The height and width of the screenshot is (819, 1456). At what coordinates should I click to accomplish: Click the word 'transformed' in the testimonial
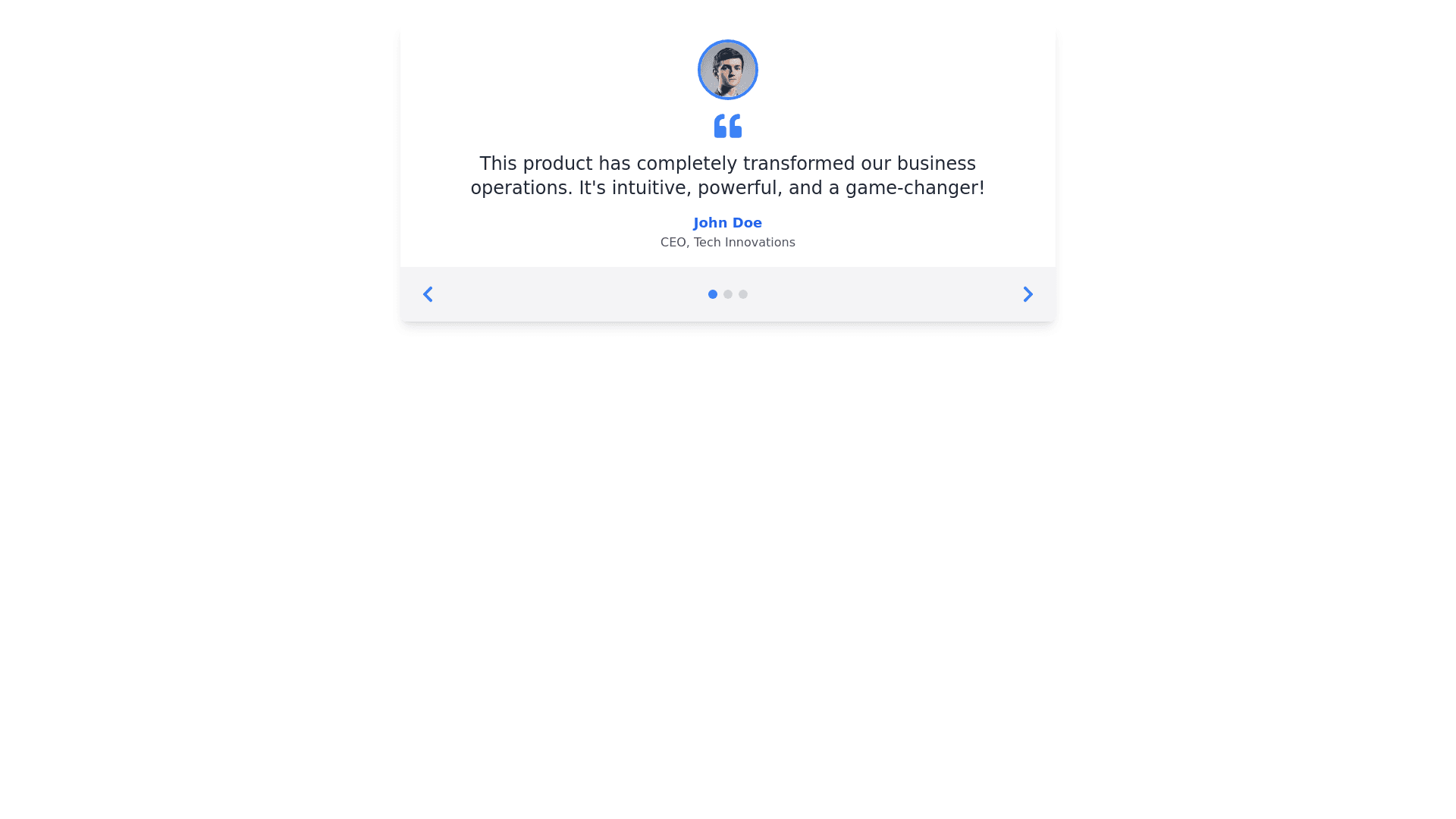pyautogui.click(x=799, y=164)
